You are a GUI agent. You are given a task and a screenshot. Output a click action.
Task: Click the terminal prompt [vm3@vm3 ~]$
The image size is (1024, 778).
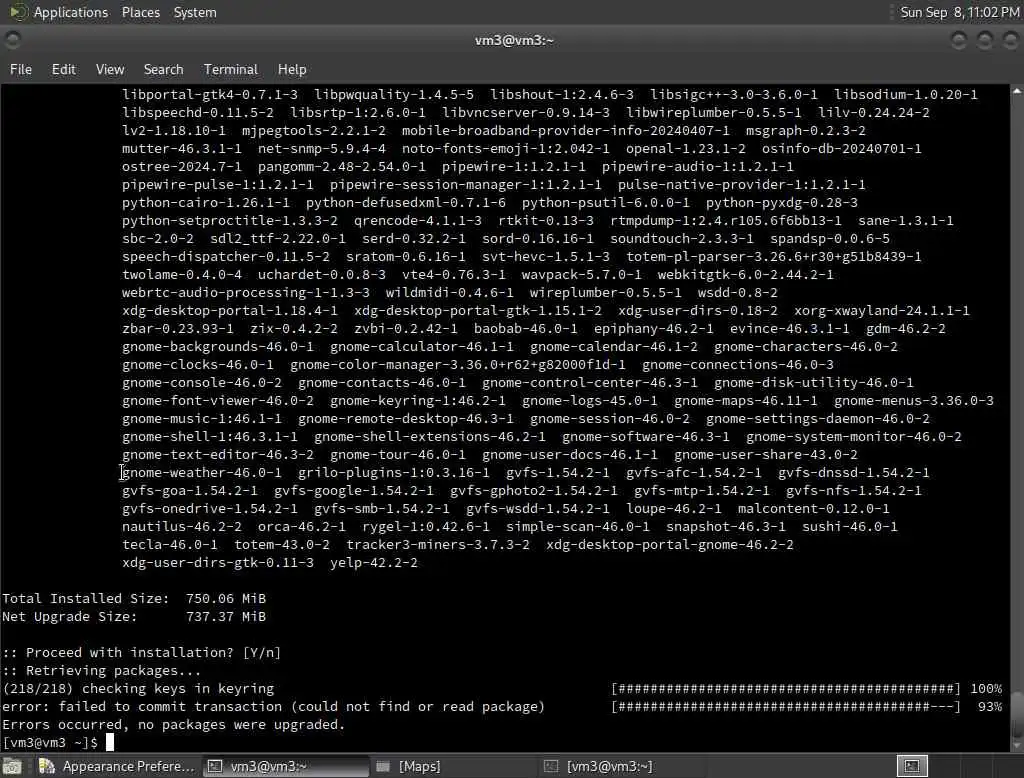(50, 743)
